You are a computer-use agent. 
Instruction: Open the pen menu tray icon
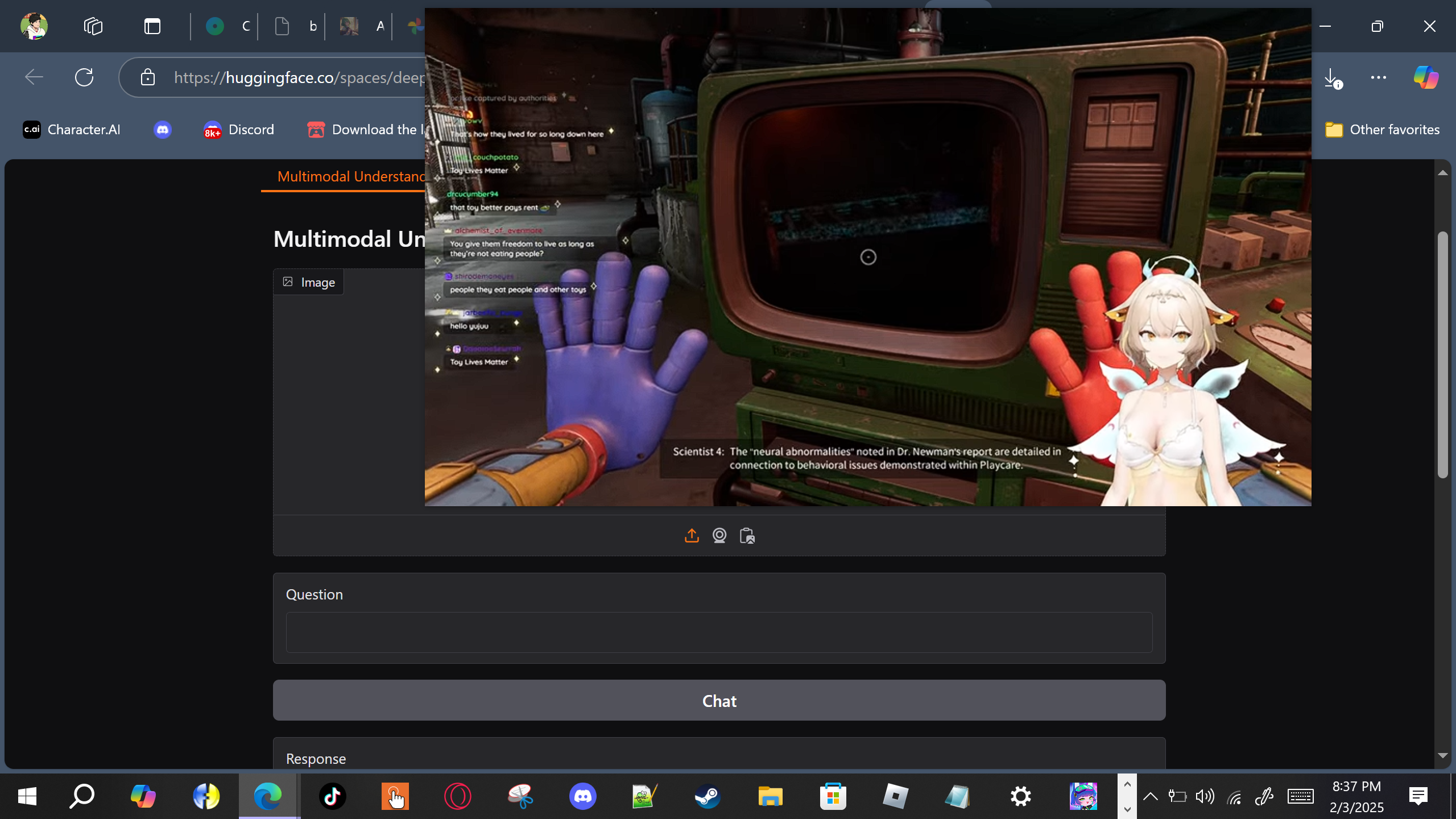point(1264,796)
